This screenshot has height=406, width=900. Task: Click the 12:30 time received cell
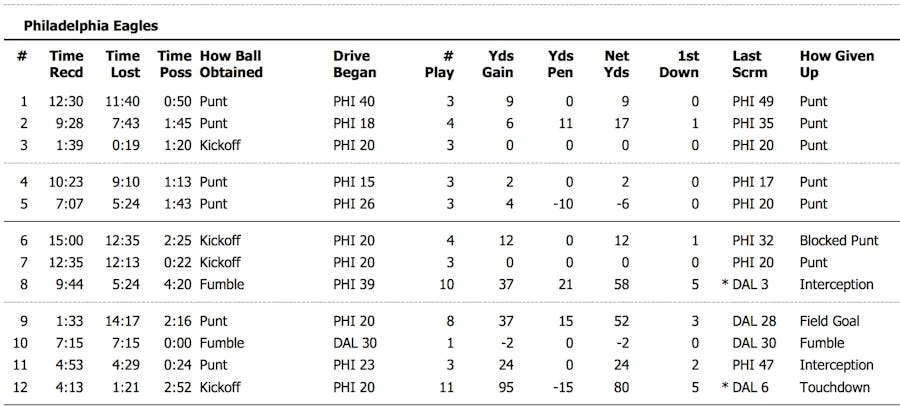point(67,101)
